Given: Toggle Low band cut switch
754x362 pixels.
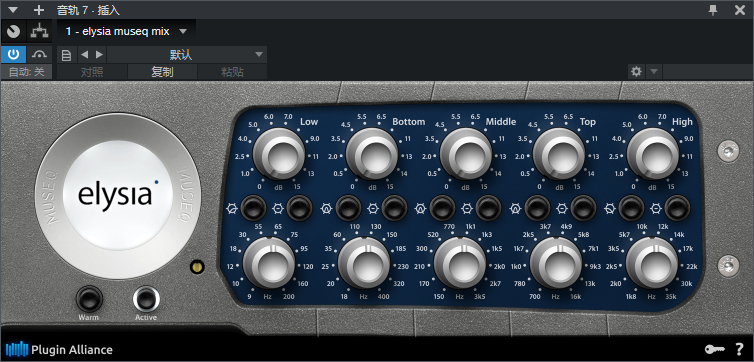Looking at the screenshot, I should (x=253, y=209).
